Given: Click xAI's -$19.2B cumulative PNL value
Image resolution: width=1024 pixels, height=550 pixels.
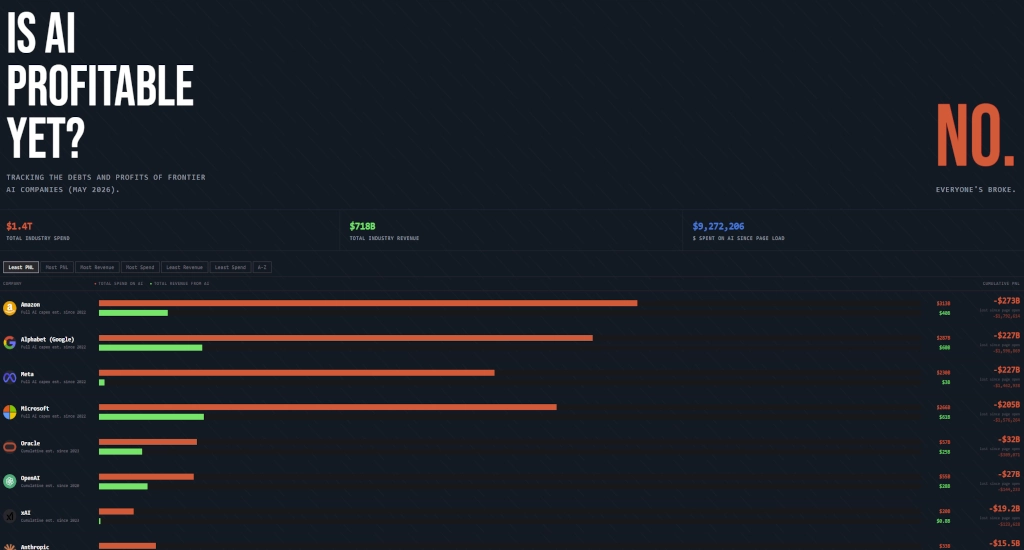Looking at the screenshot, I should click(1004, 508).
